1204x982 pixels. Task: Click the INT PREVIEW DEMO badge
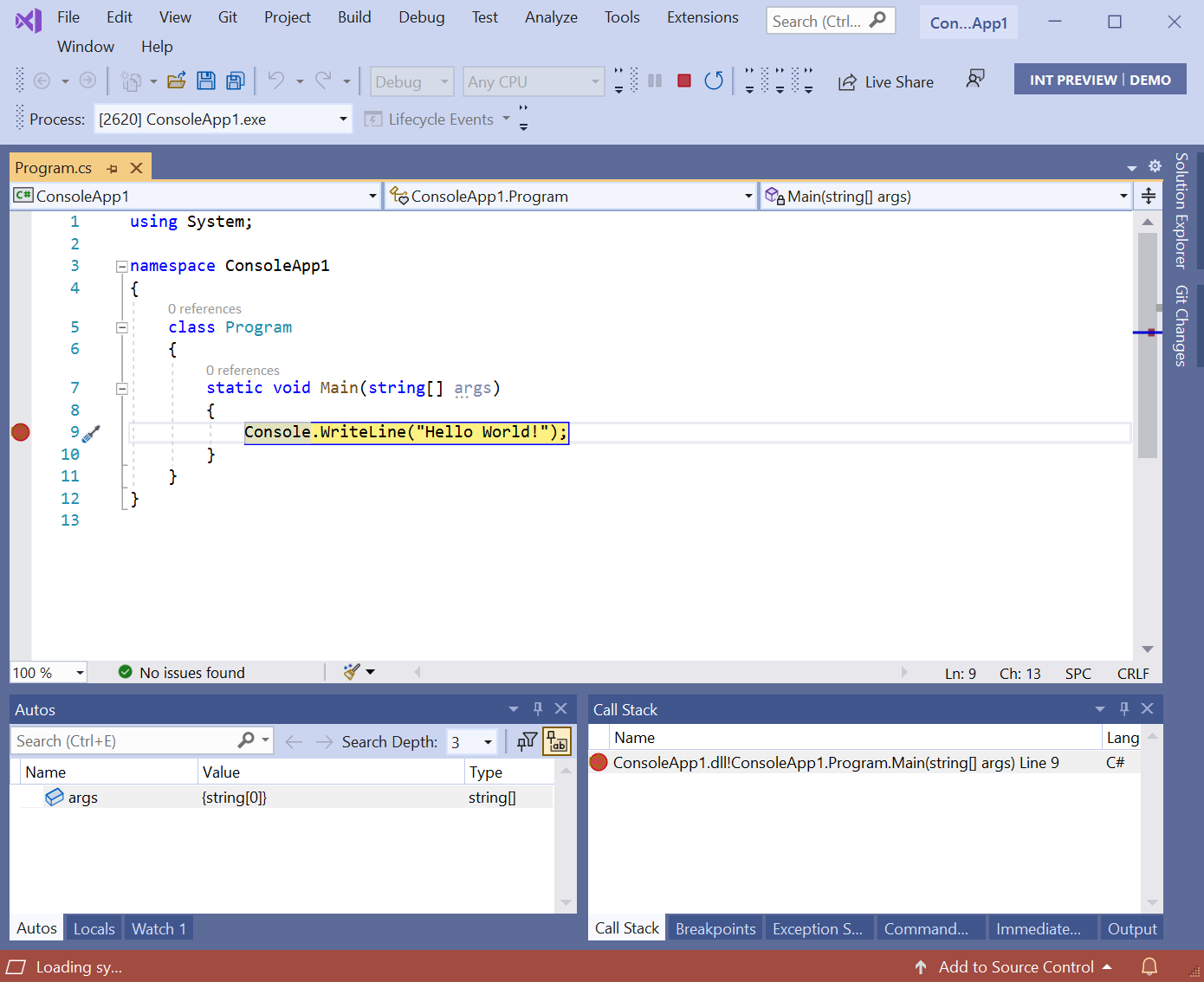click(x=1100, y=80)
